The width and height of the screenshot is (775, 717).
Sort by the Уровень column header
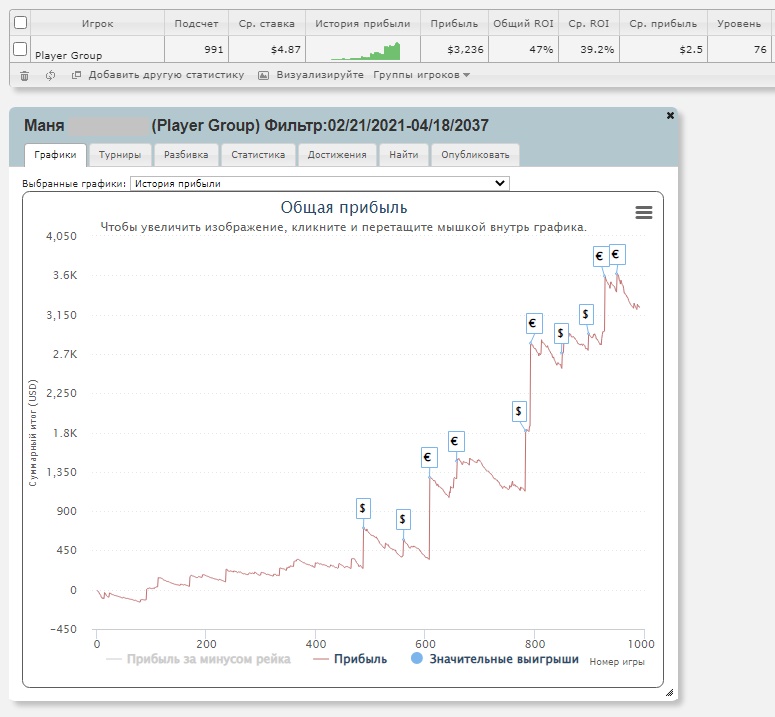739,23
